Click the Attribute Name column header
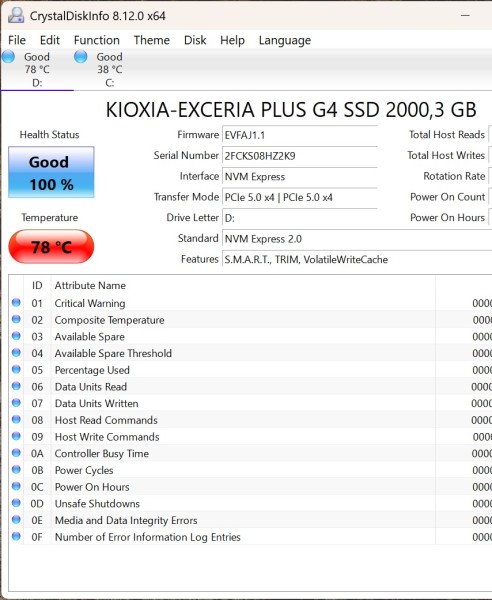This screenshot has width=492, height=600. [x=90, y=285]
